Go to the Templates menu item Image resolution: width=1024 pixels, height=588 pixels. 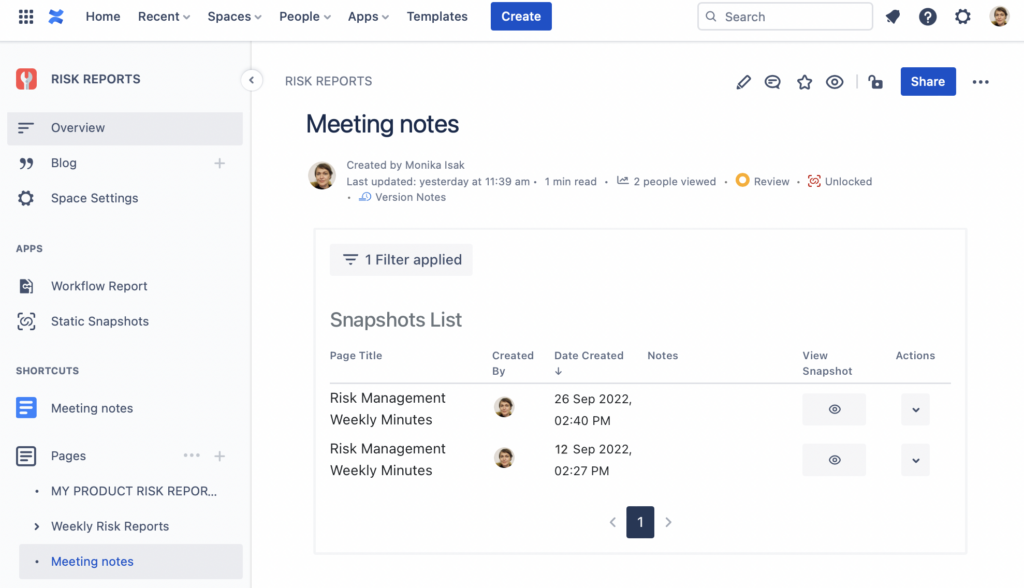(437, 16)
